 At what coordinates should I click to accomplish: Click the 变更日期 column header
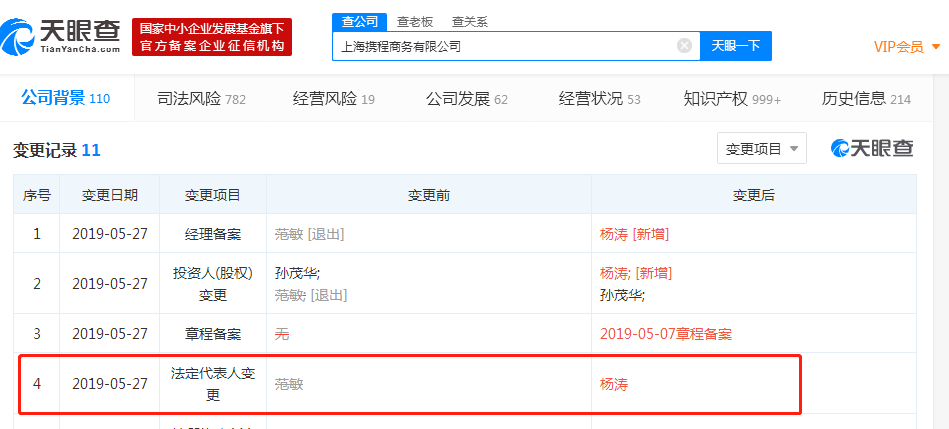(x=110, y=195)
